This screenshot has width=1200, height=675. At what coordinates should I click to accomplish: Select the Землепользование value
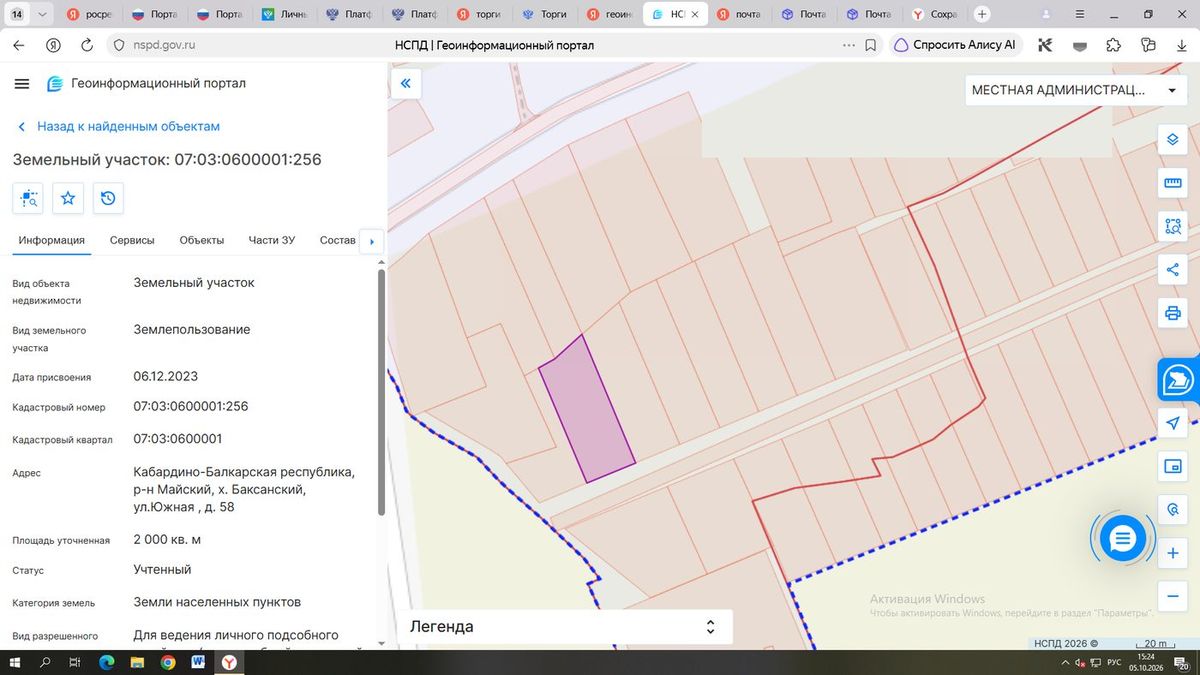pos(192,329)
